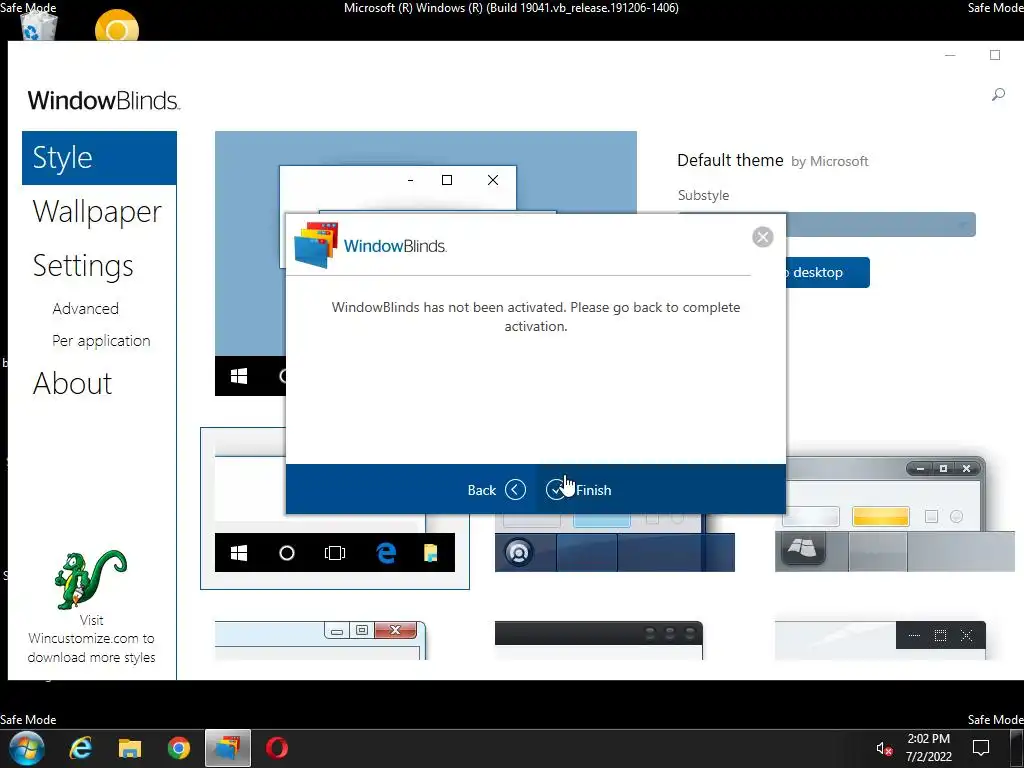This screenshot has width=1024, height=768.
Task: Click the taskbar clock showing 2:02 PM
Action: click(928, 748)
